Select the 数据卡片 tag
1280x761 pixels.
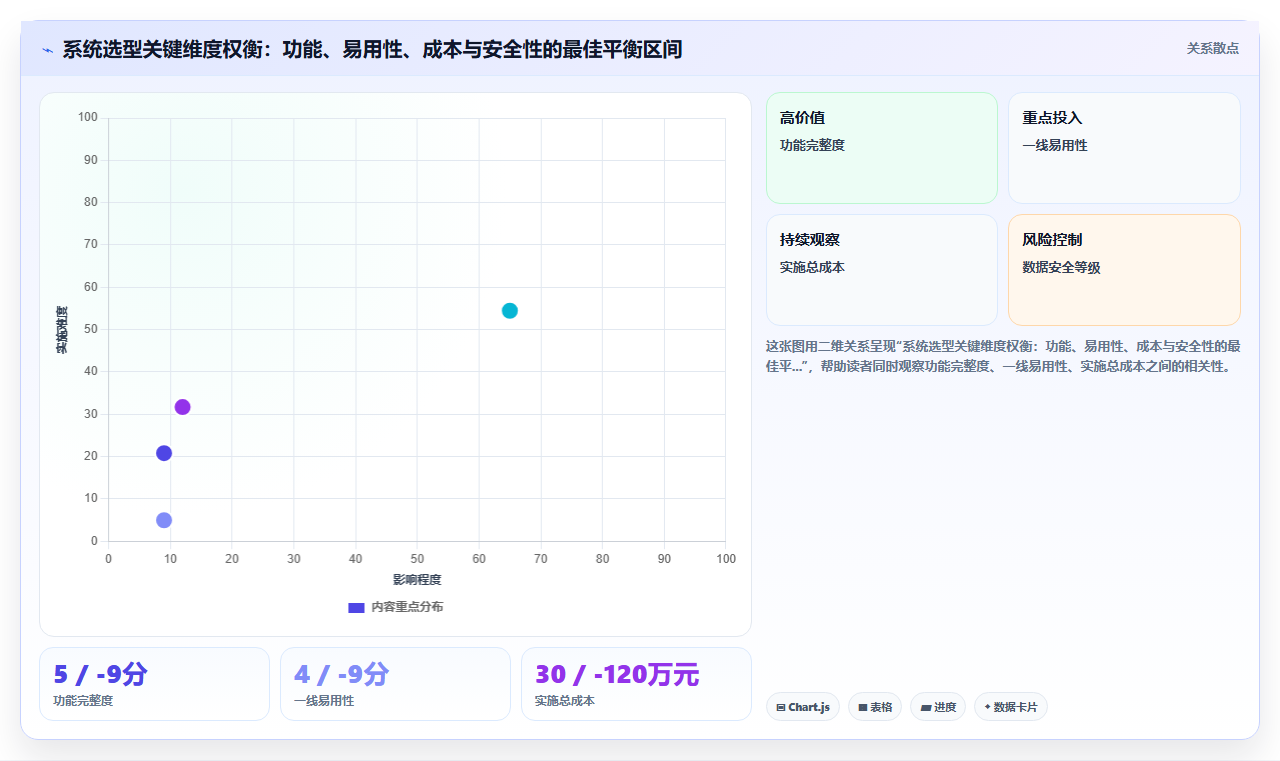pos(1011,707)
